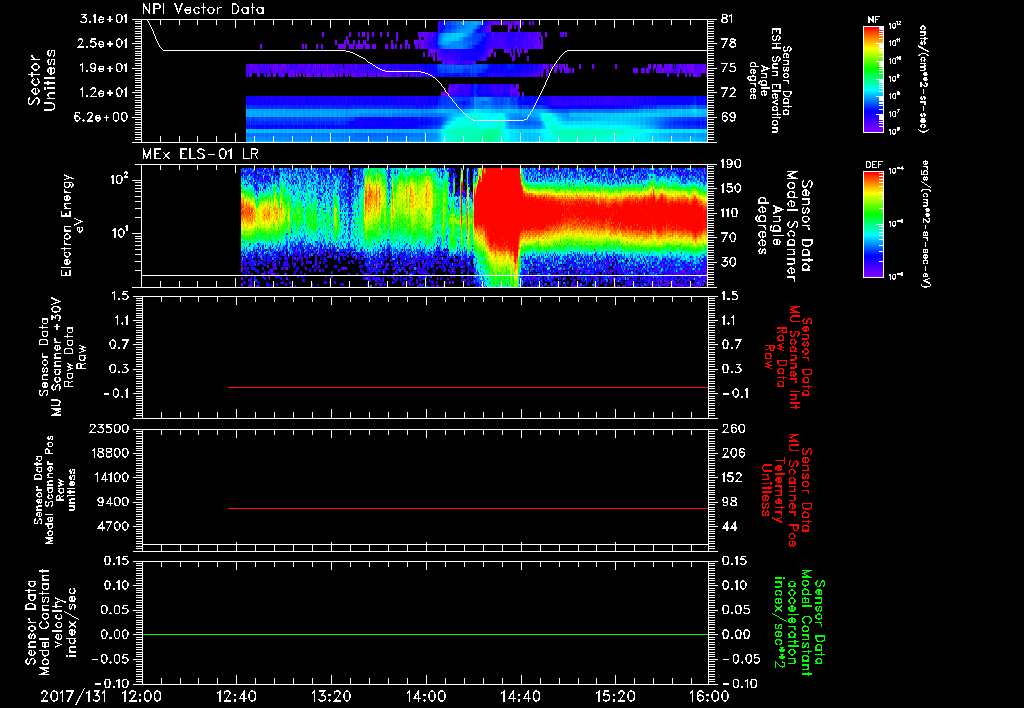Click the 81 degree elevation tick
The width and height of the screenshot is (1024, 708).
tap(728, 19)
